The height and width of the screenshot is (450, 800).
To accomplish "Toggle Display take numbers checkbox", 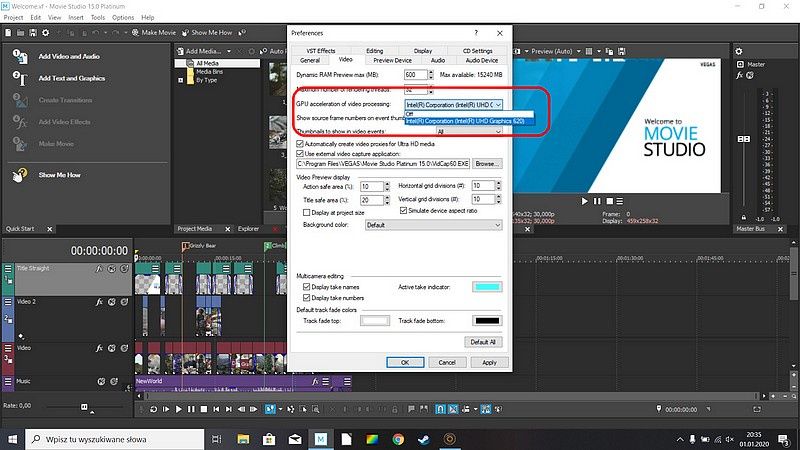I will 307,297.
